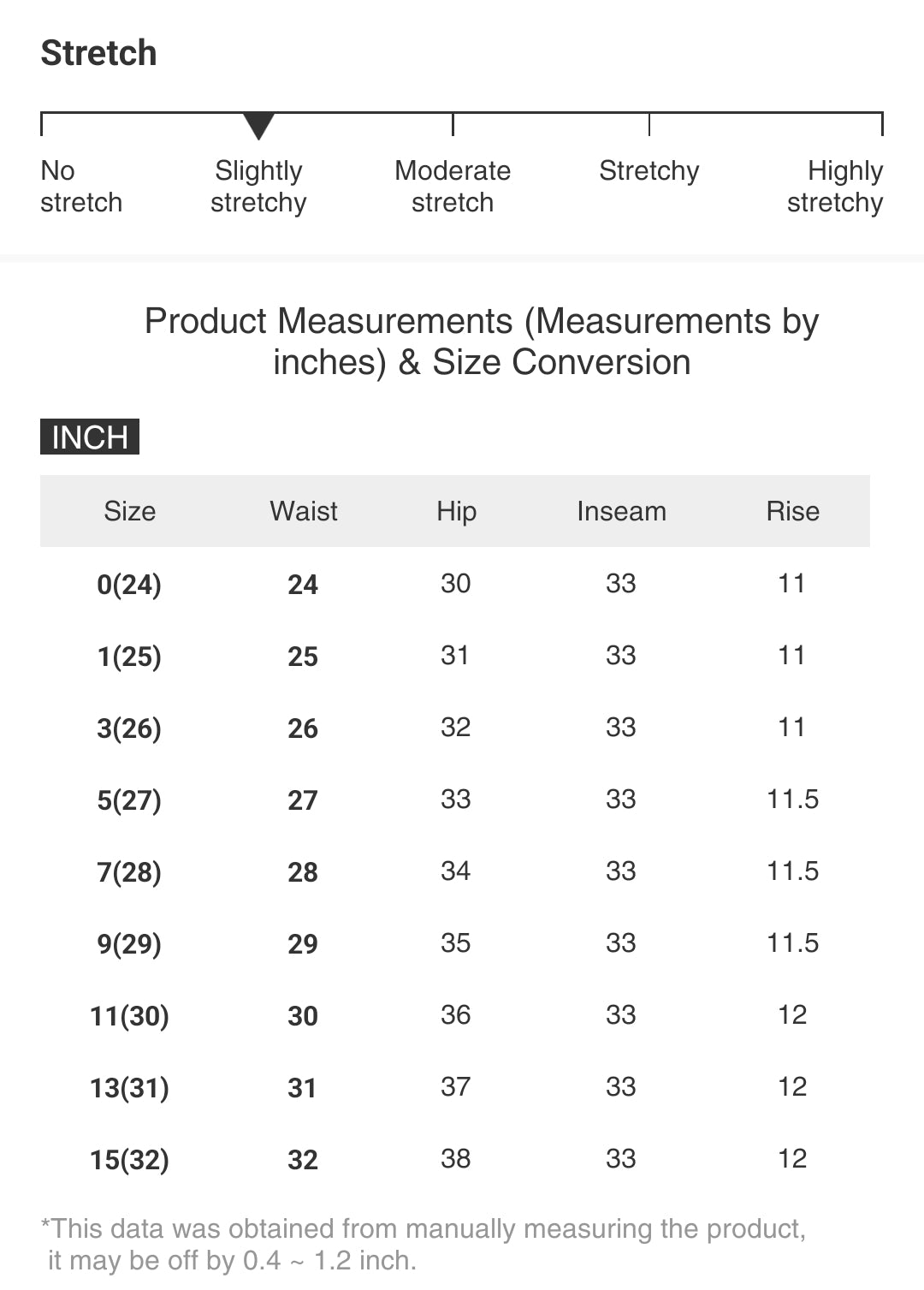Screen dimensions: 924x1290
Task: Click the 9(29) size label
Action: (129, 944)
